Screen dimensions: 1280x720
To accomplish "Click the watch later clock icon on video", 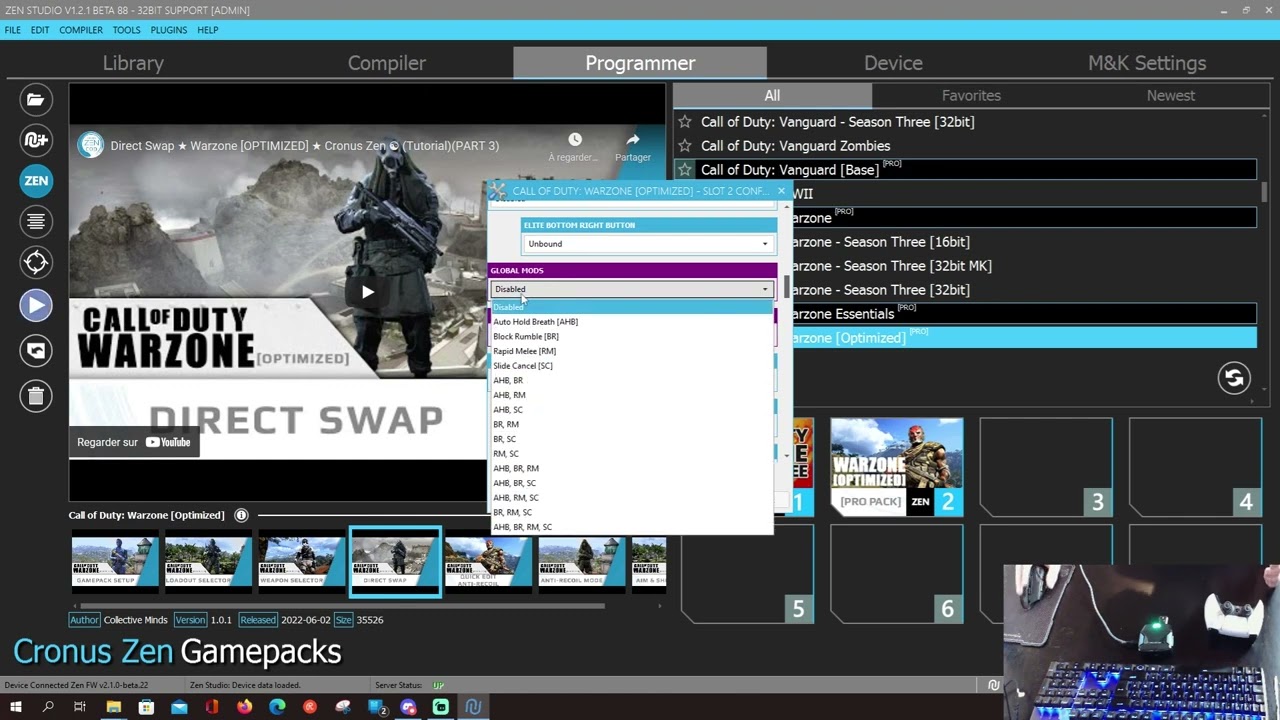I will (575, 140).
